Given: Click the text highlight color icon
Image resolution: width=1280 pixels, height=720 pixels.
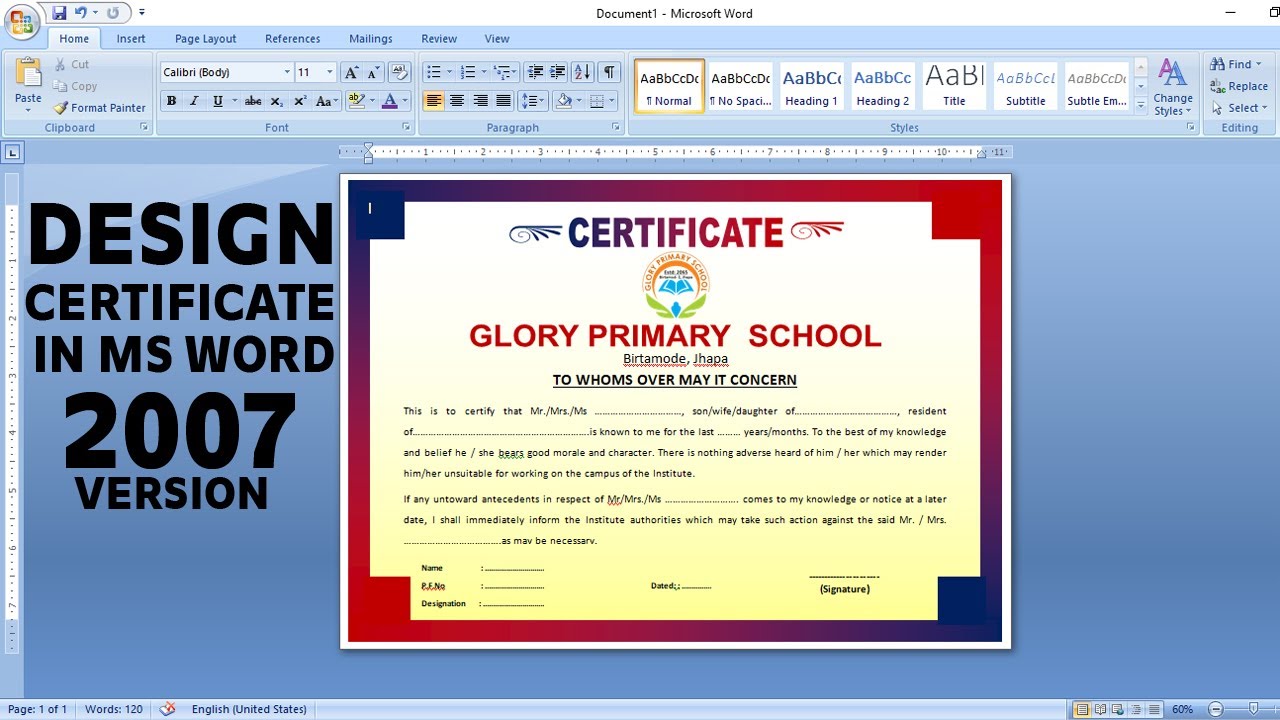Looking at the screenshot, I should (x=354, y=101).
